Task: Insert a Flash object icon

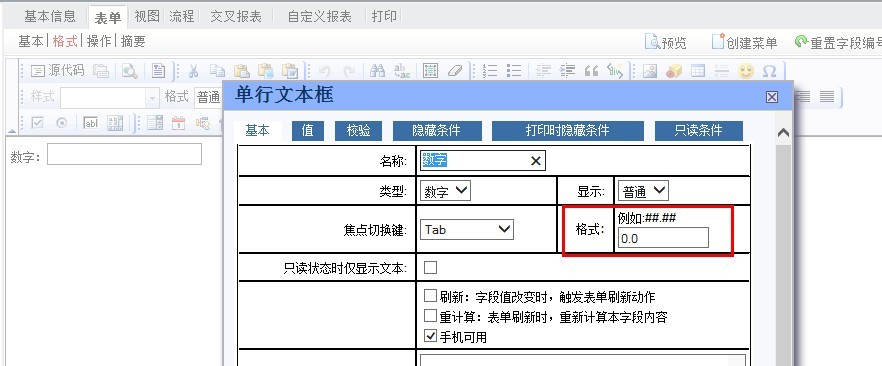Action: pos(674,71)
